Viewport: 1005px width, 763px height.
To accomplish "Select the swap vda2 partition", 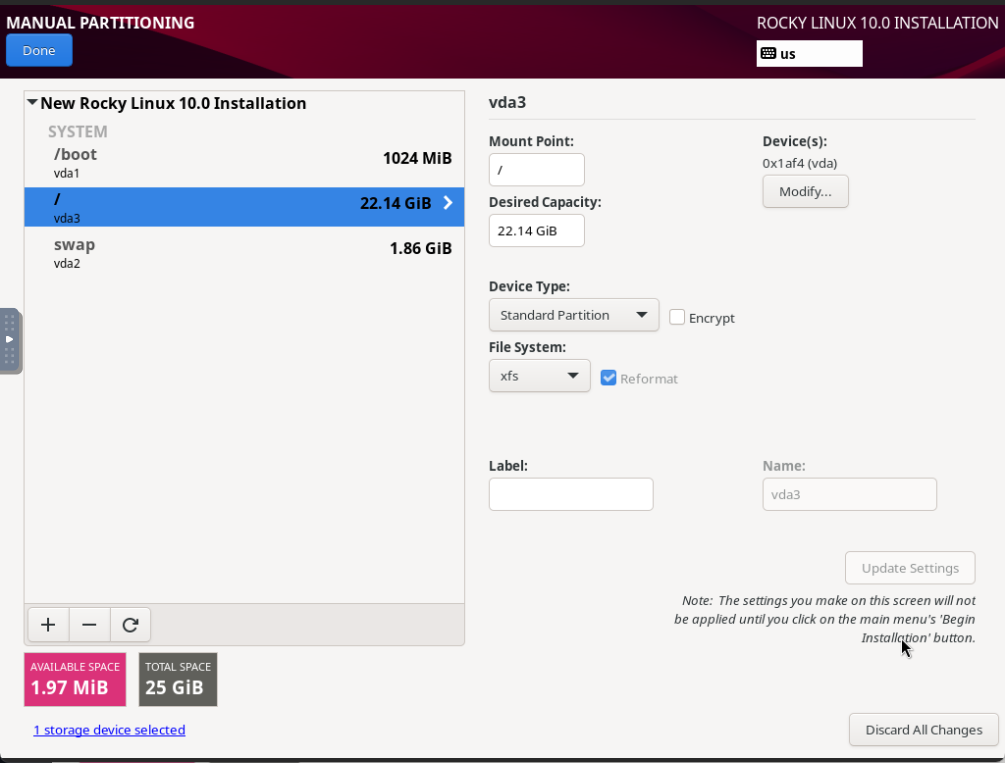I will [244, 253].
